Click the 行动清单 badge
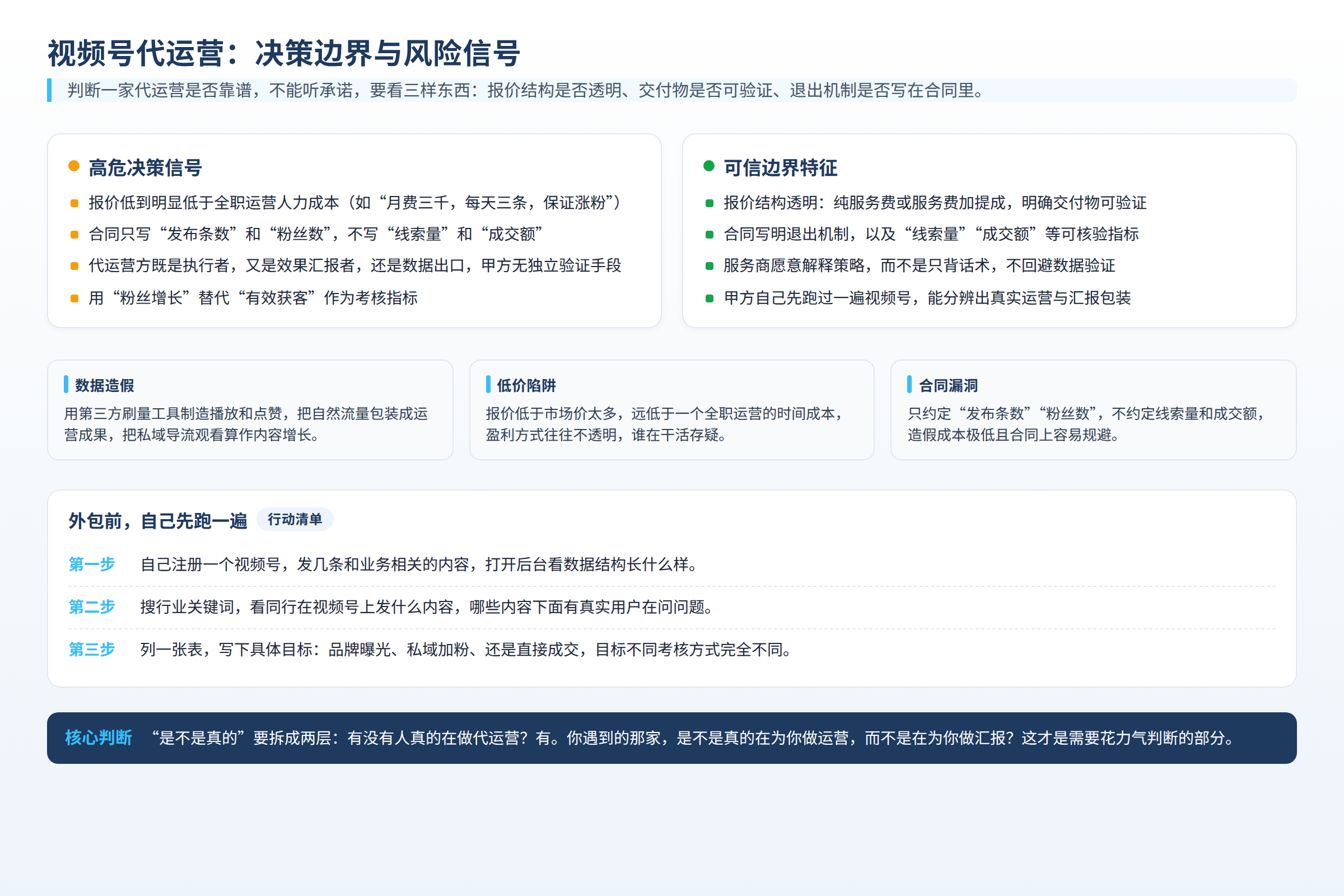This screenshot has height=896, width=1344. coord(295,520)
